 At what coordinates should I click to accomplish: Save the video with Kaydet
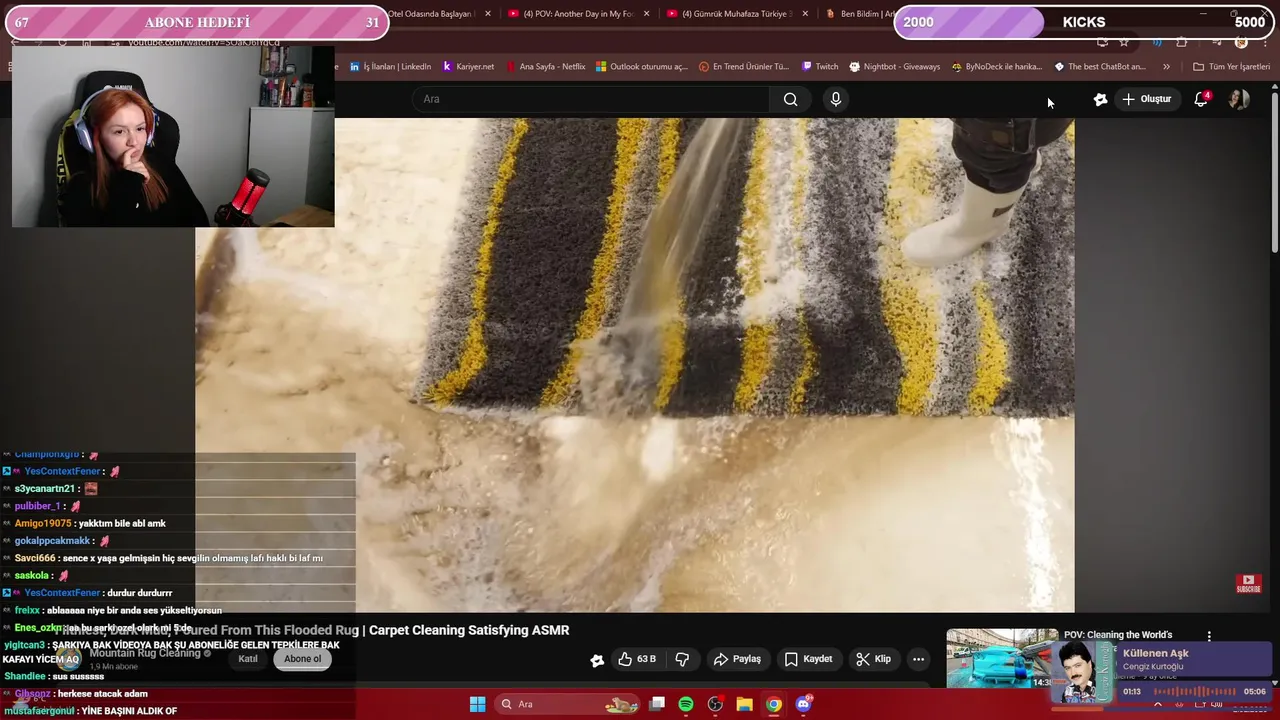tap(808, 659)
